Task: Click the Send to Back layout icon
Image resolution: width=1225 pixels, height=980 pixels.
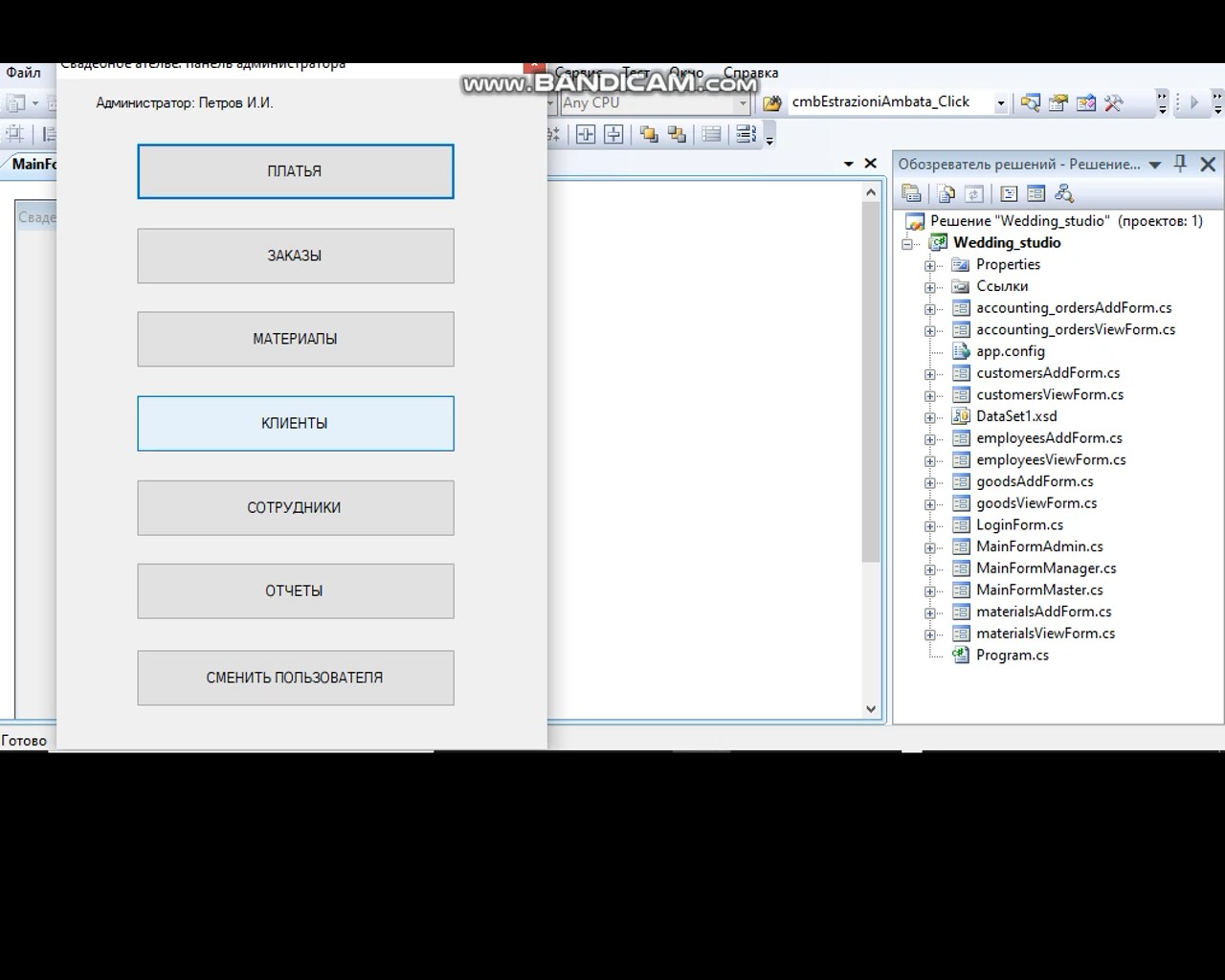Action: (678, 135)
